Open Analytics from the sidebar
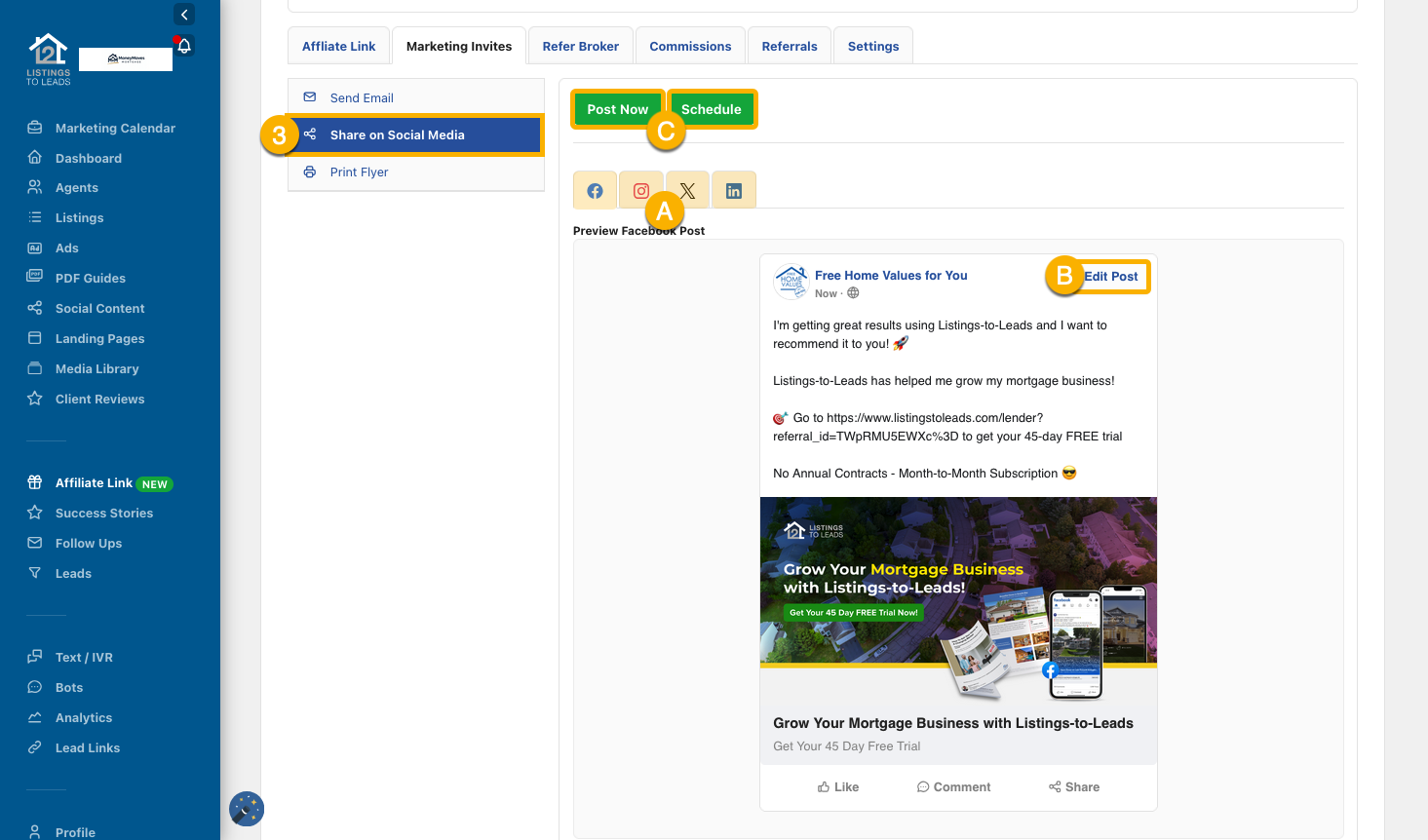1428x840 pixels. pyautogui.click(x=84, y=718)
